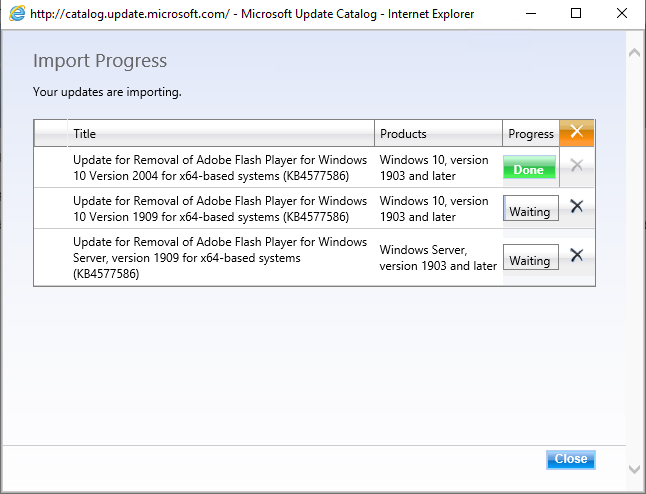The image size is (646, 494).
Task: Select the Windows 10 Version 1909 update title
Action: 220,209
